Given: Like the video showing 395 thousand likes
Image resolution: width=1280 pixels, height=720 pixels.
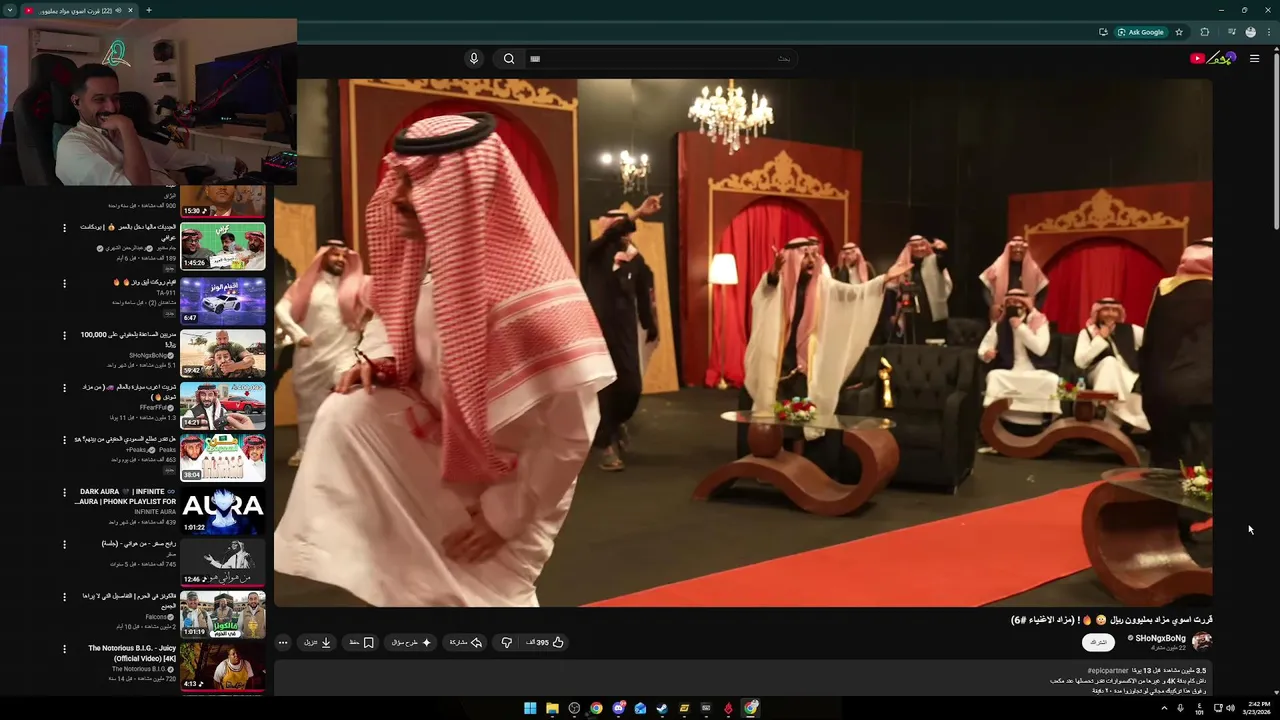Looking at the screenshot, I should point(546,642).
